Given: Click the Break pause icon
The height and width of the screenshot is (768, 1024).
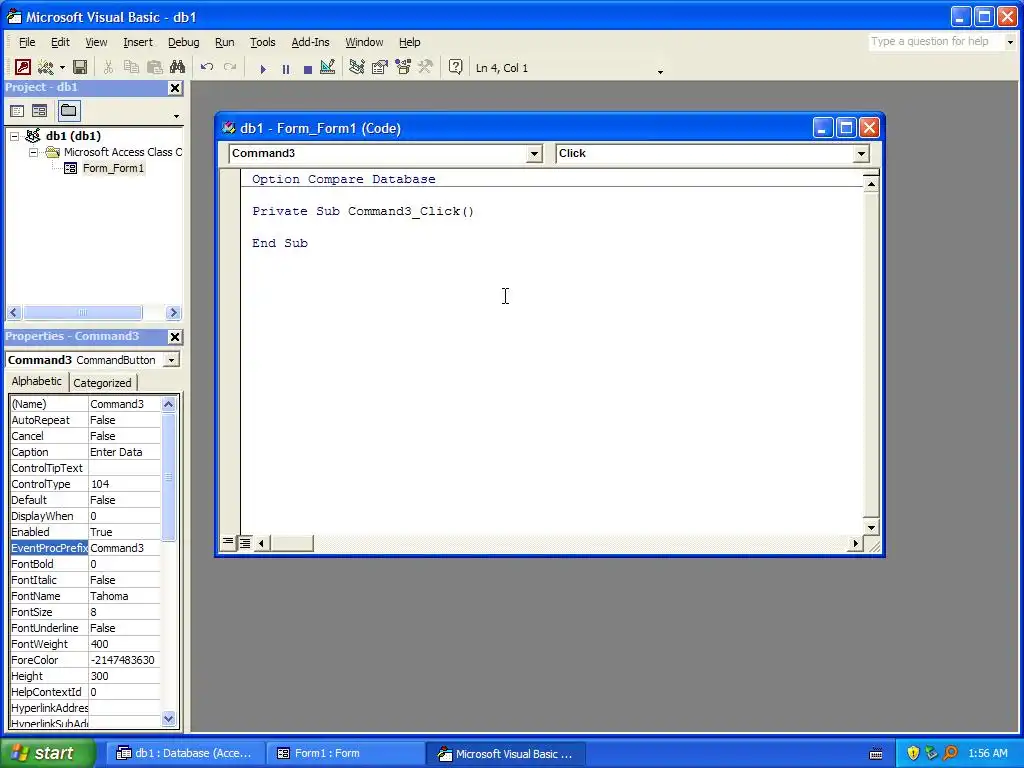Looking at the screenshot, I should click(285, 68).
